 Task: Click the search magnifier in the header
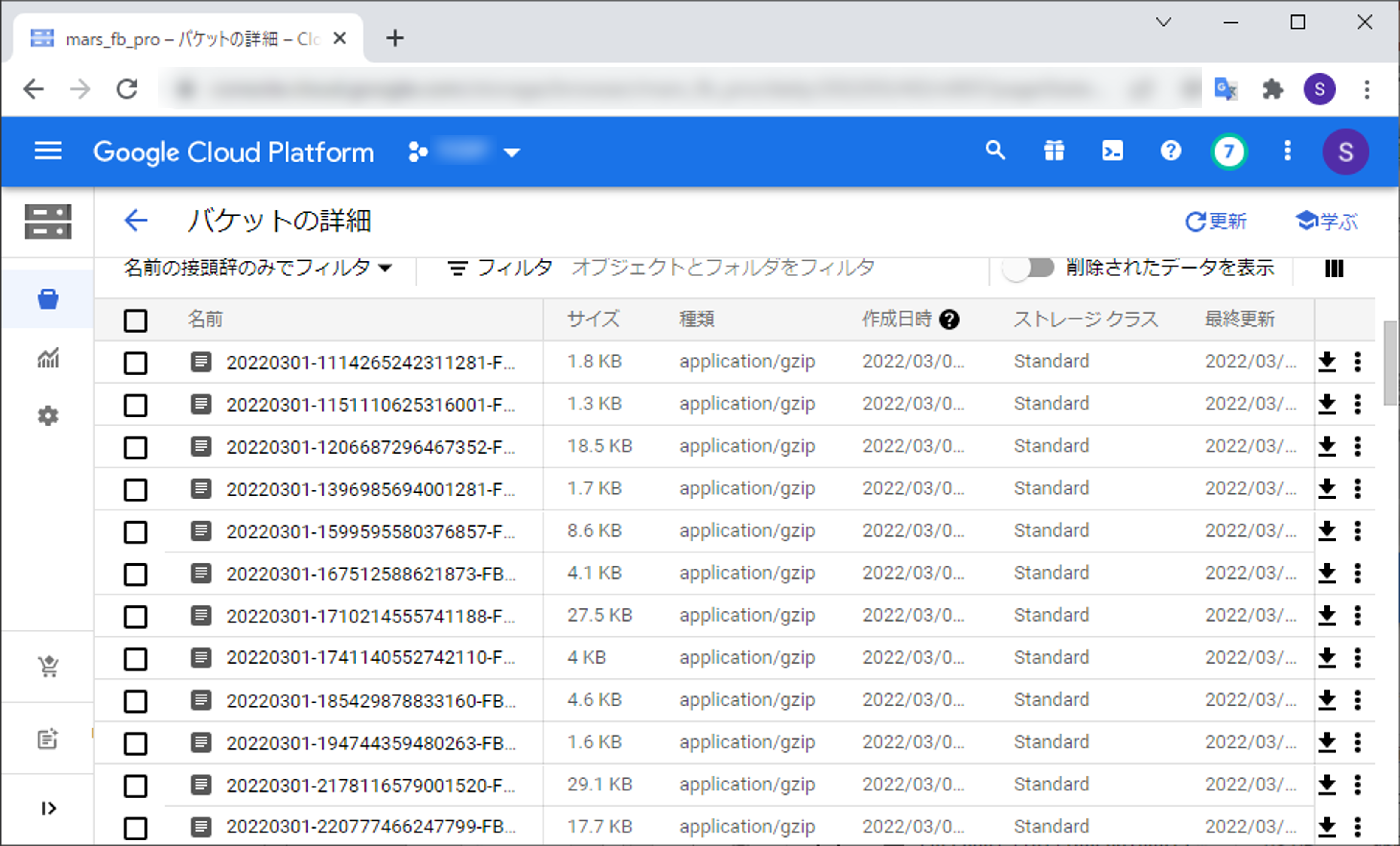click(995, 151)
